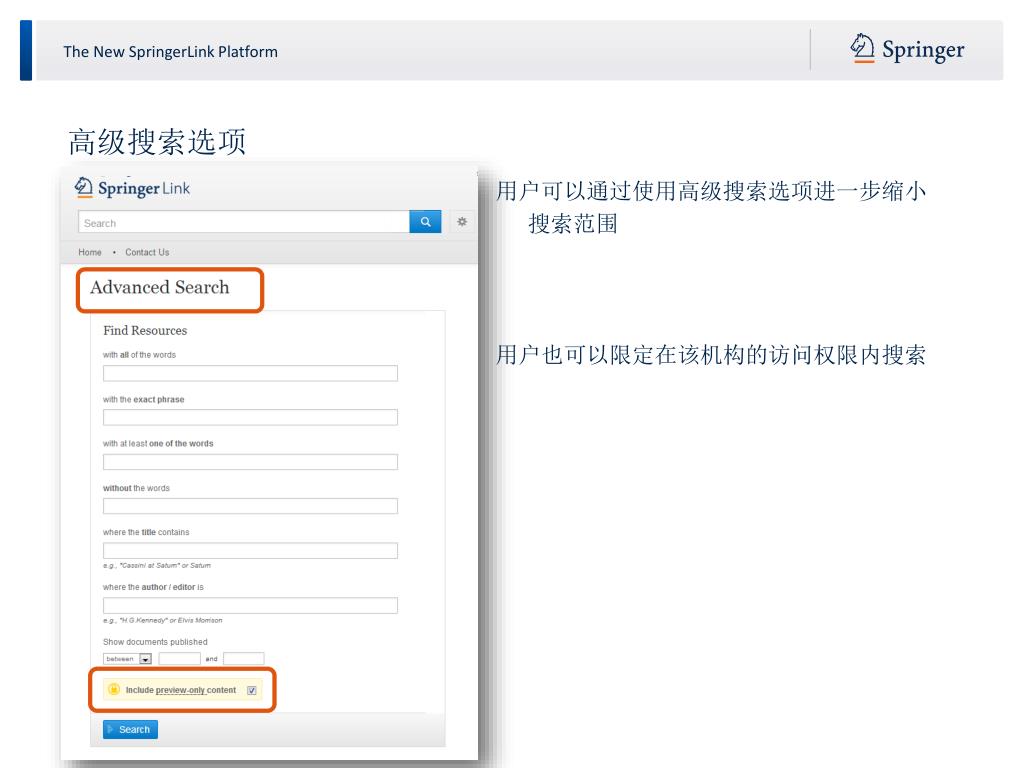The image size is (1024, 768).
Task: Click the Springer logo in slide header
Action: (907, 49)
